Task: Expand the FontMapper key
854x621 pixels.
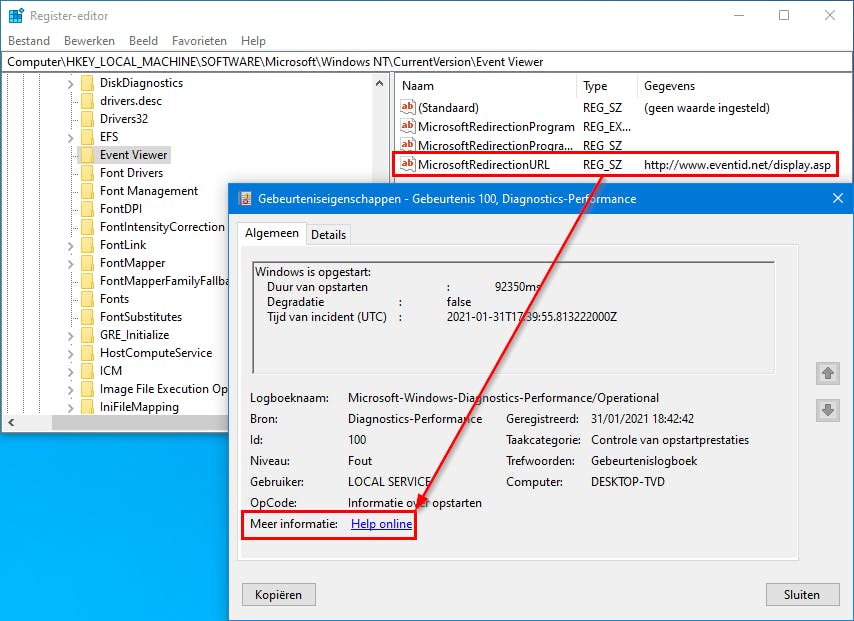Action: point(70,264)
